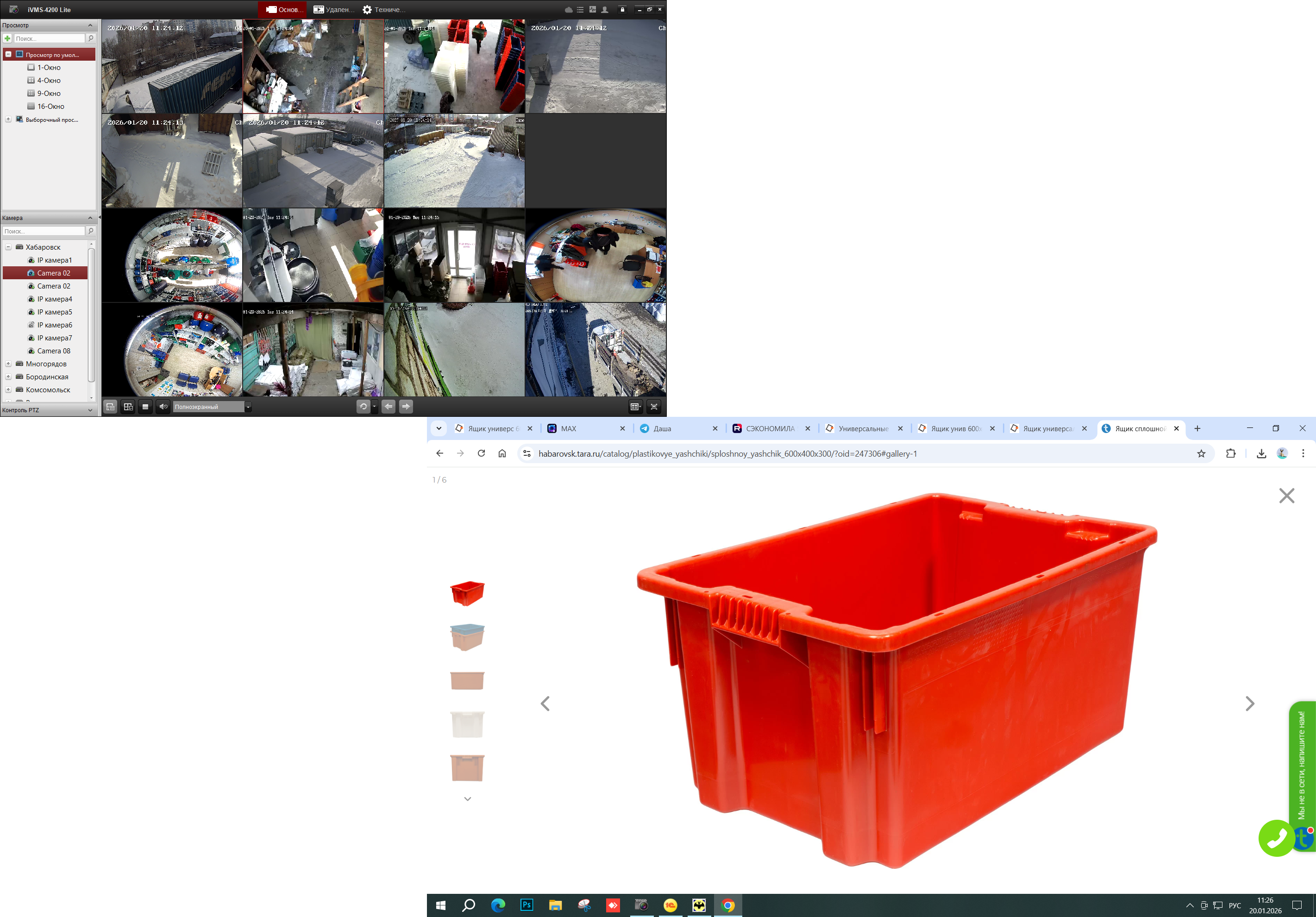Show next product gallery image arrow
Viewport: 1316px width, 917px height.
click(x=1249, y=703)
